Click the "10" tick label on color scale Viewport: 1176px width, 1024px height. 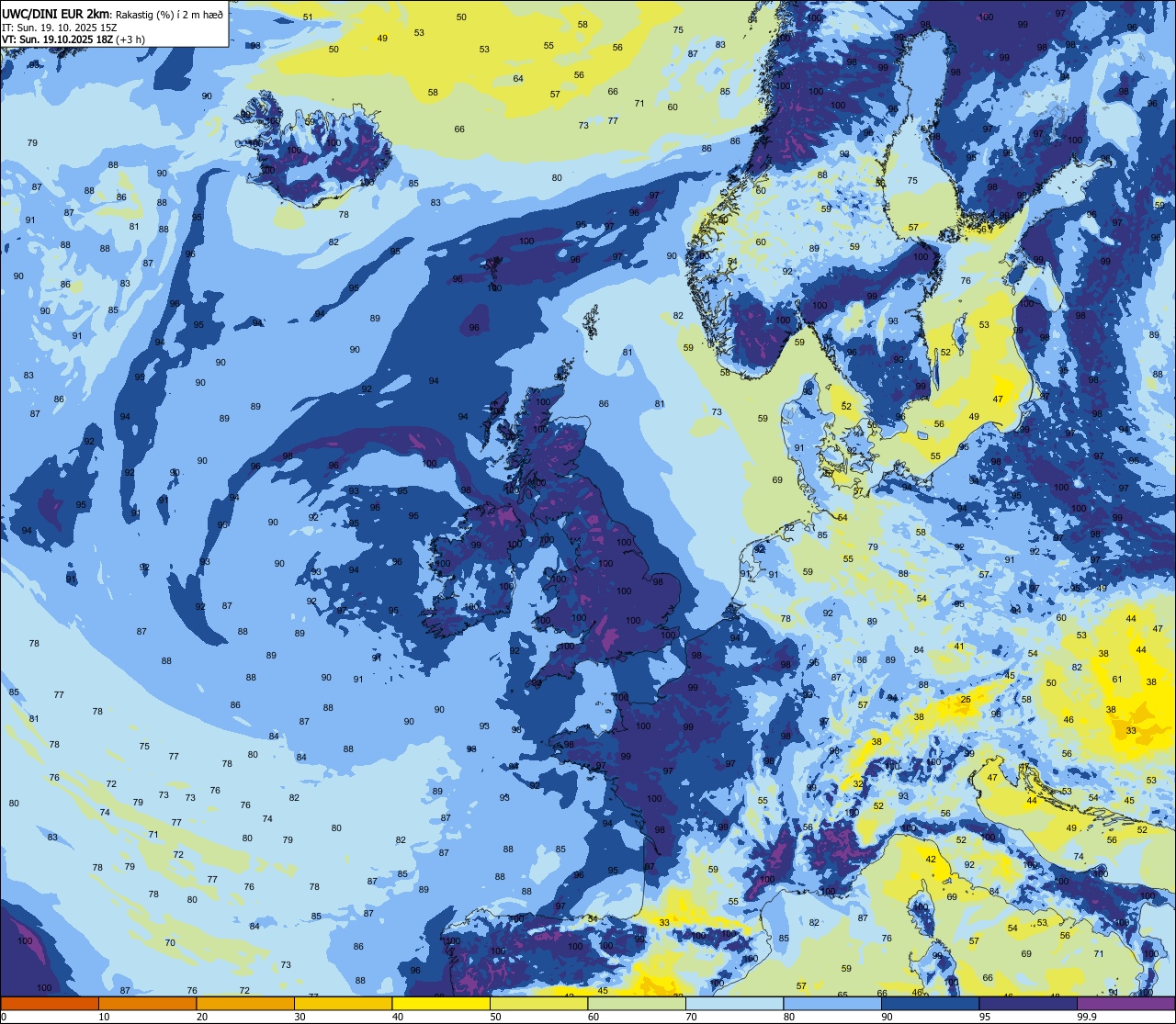point(104,1017)
